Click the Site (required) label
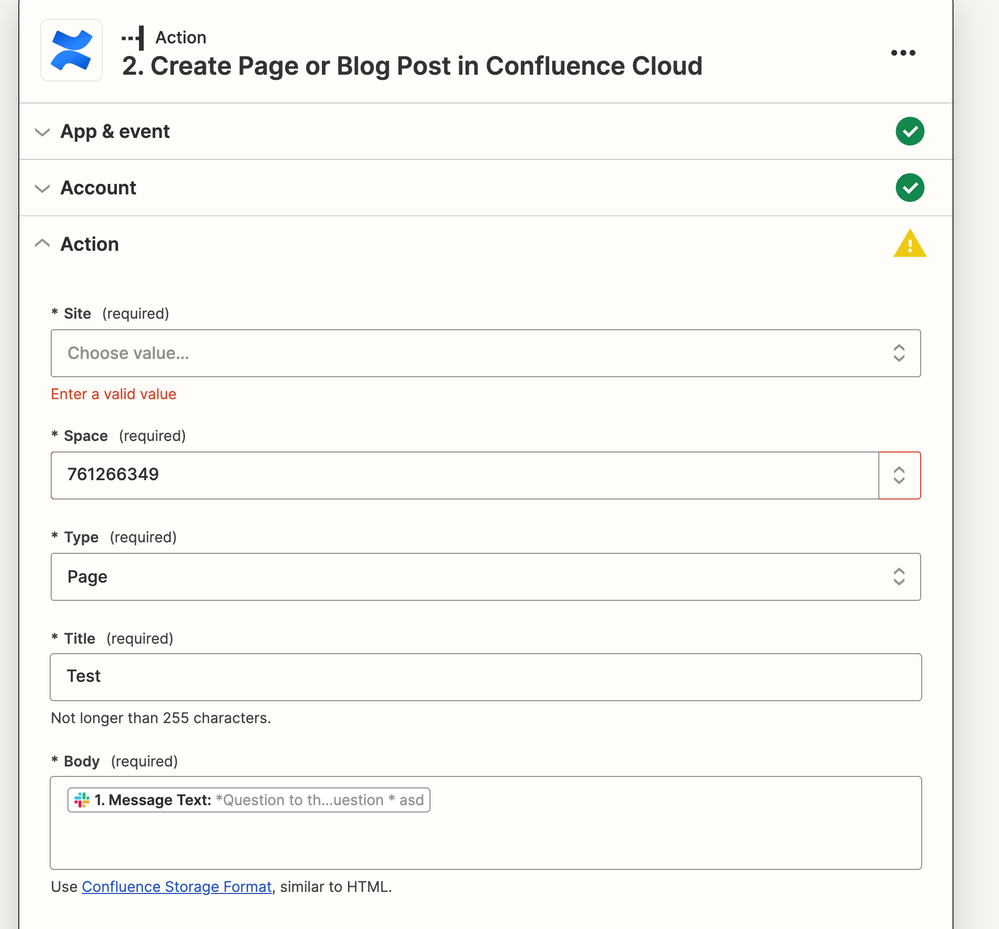This screenshot has height=929, width=999. point(110,313)
